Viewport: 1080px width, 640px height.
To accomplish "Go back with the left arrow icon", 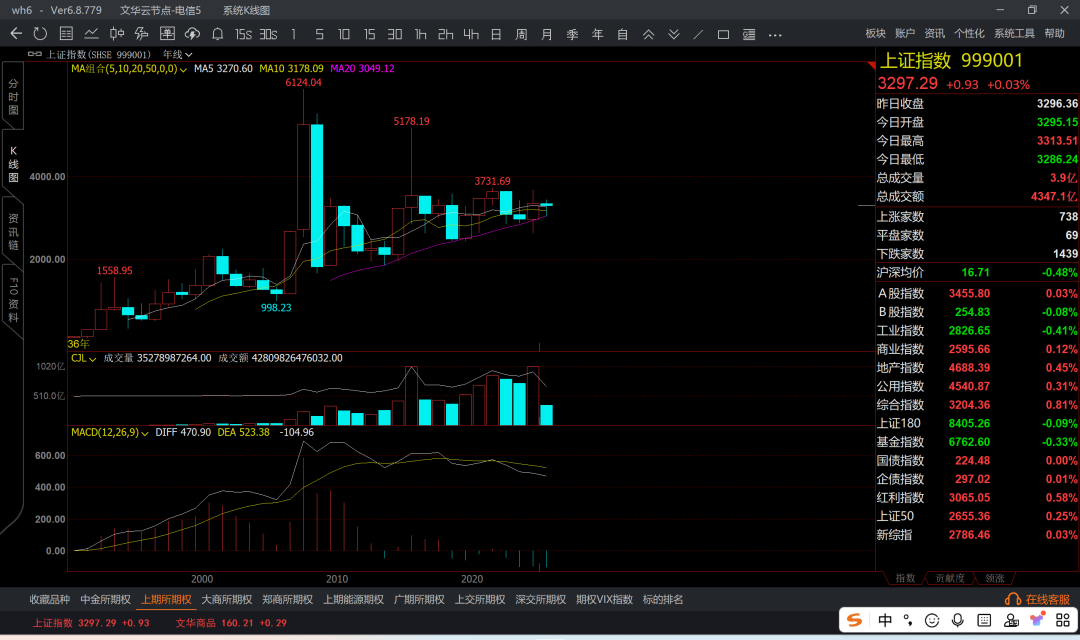I will tap(17, 34).
